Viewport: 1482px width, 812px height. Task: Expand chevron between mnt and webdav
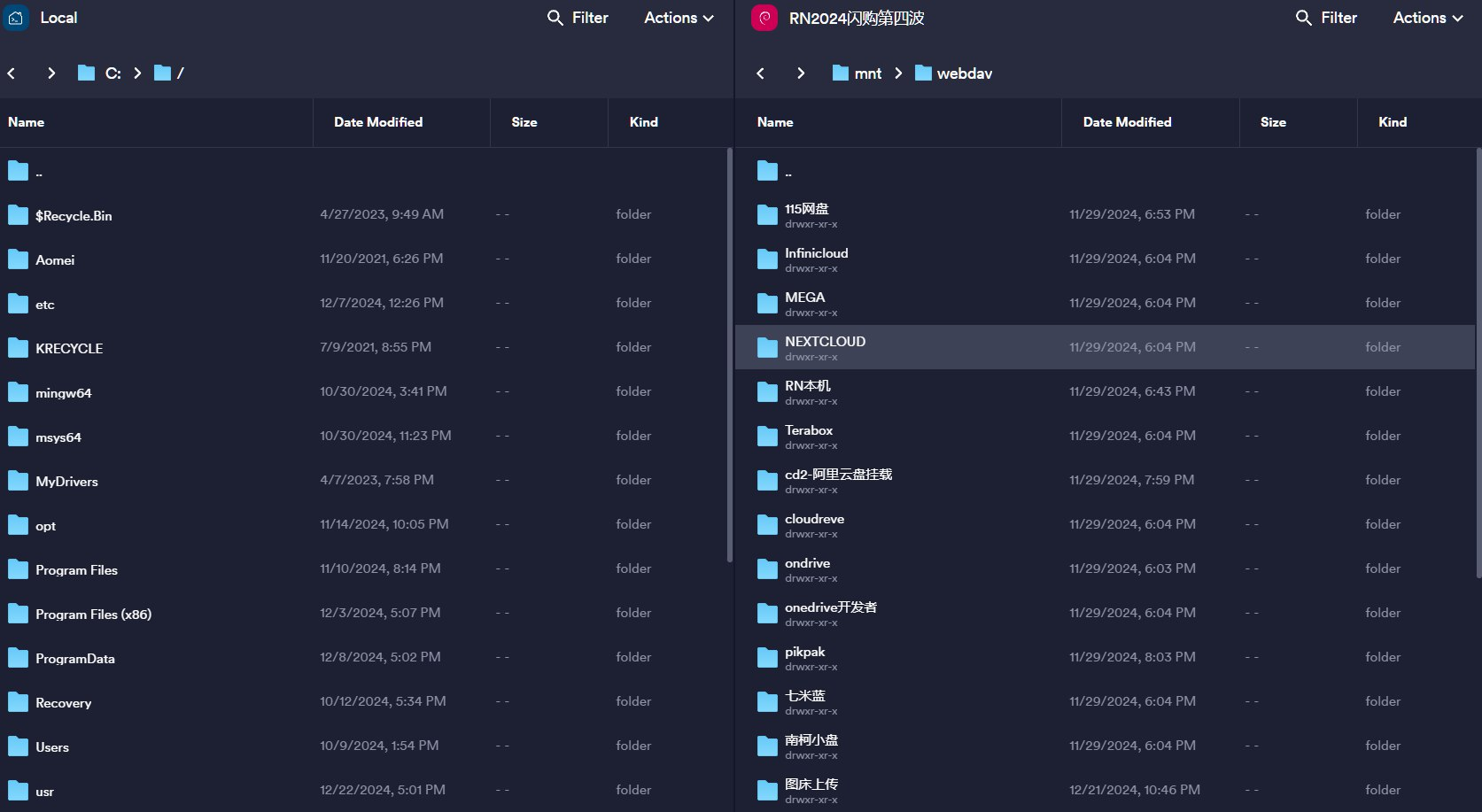898,73
